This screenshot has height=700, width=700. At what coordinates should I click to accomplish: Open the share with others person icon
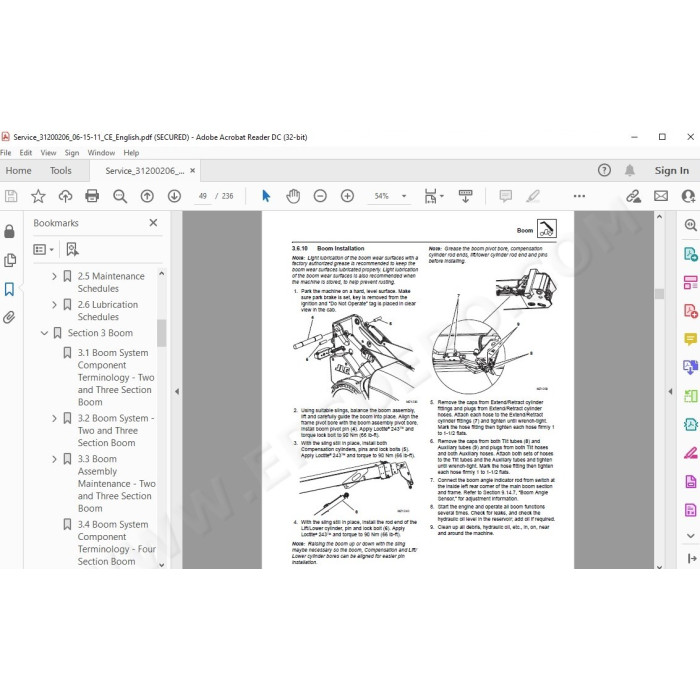pyautogui.click(x=688, y=196)
